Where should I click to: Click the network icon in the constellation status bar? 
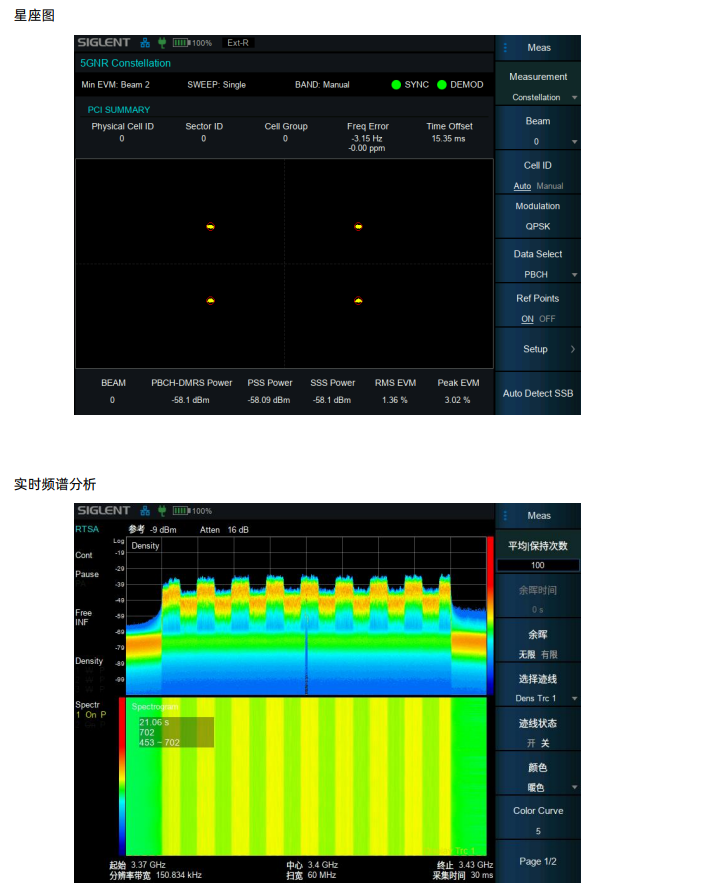(x=144, y=43)
